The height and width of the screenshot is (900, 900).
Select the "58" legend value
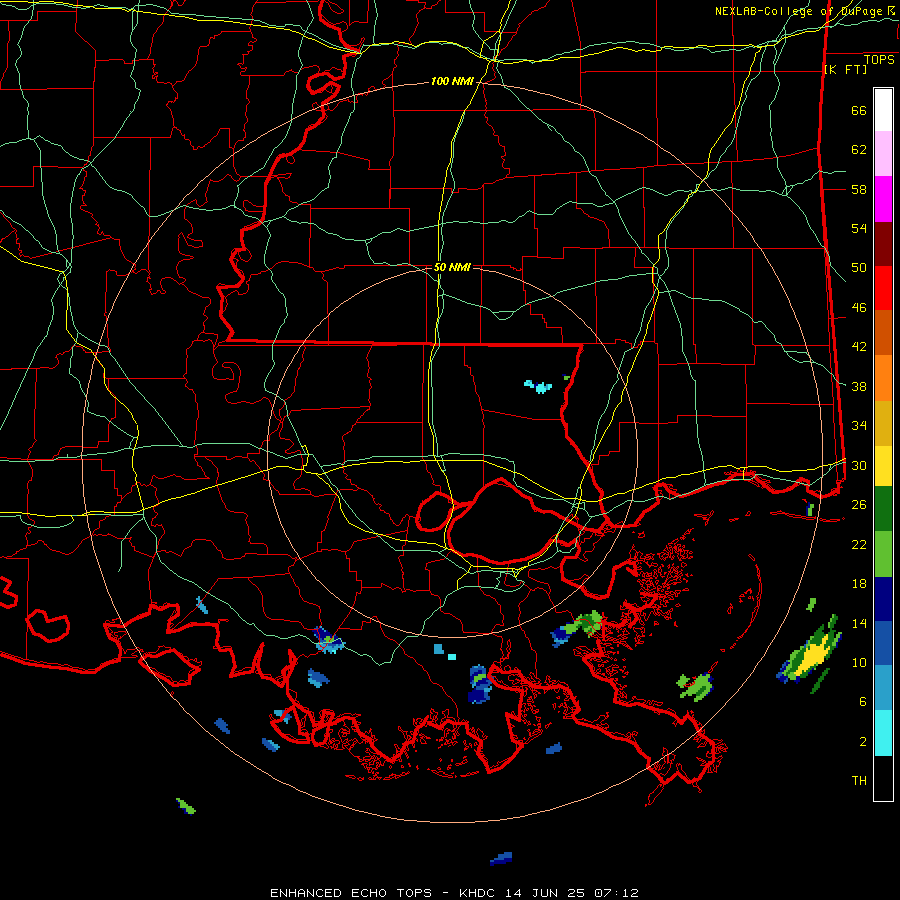click(859, 189)
